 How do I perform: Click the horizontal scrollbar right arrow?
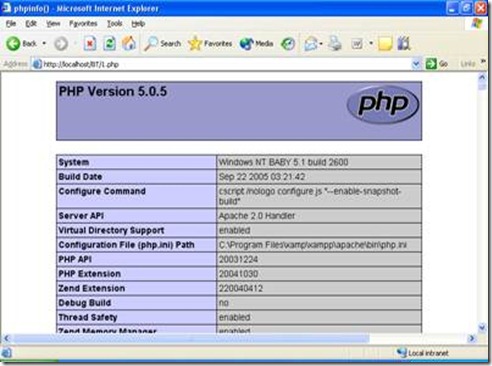point(472,338)
